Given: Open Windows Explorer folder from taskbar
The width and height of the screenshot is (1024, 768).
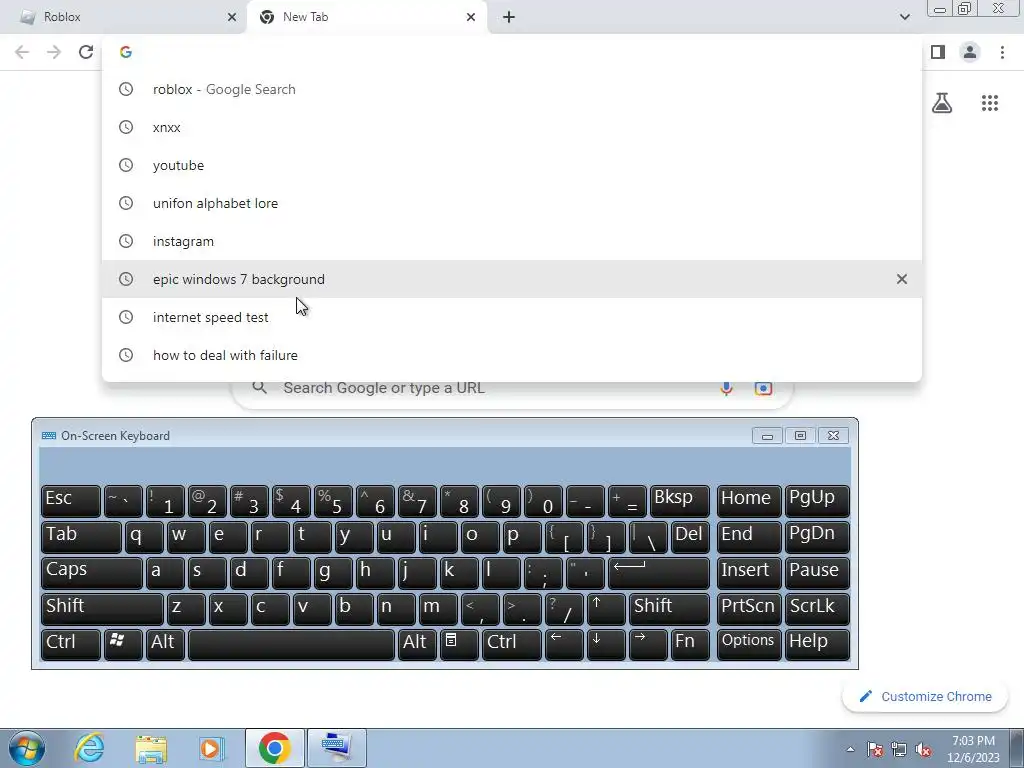Looking at the screenshot, I should (x=151, y=748).
